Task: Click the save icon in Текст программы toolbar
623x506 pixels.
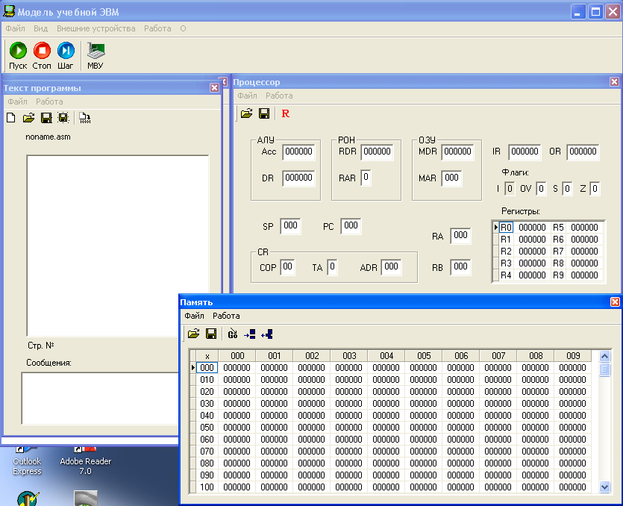Action: (x=45, y=117)
